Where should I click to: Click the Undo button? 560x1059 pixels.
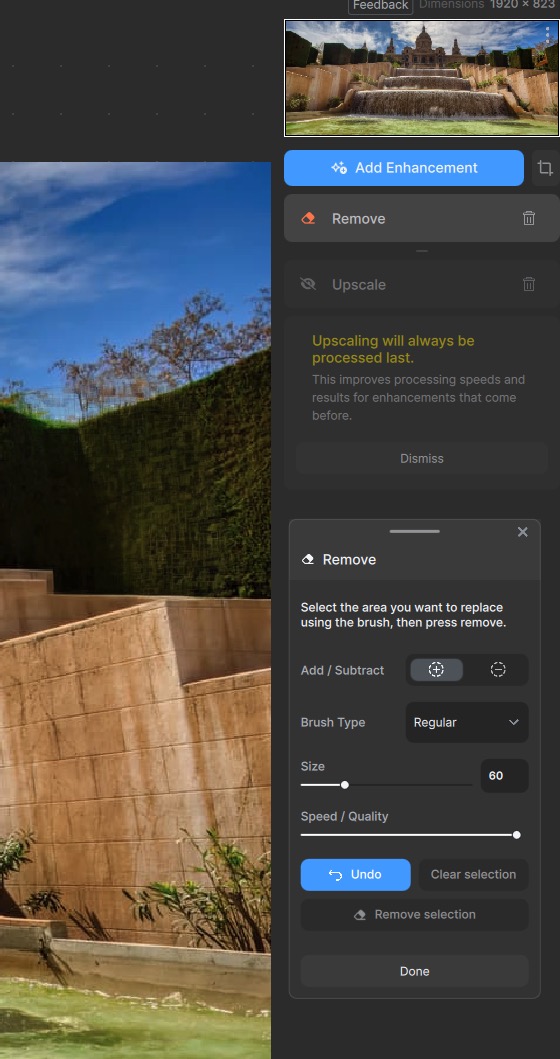click(x=355, y=875)
